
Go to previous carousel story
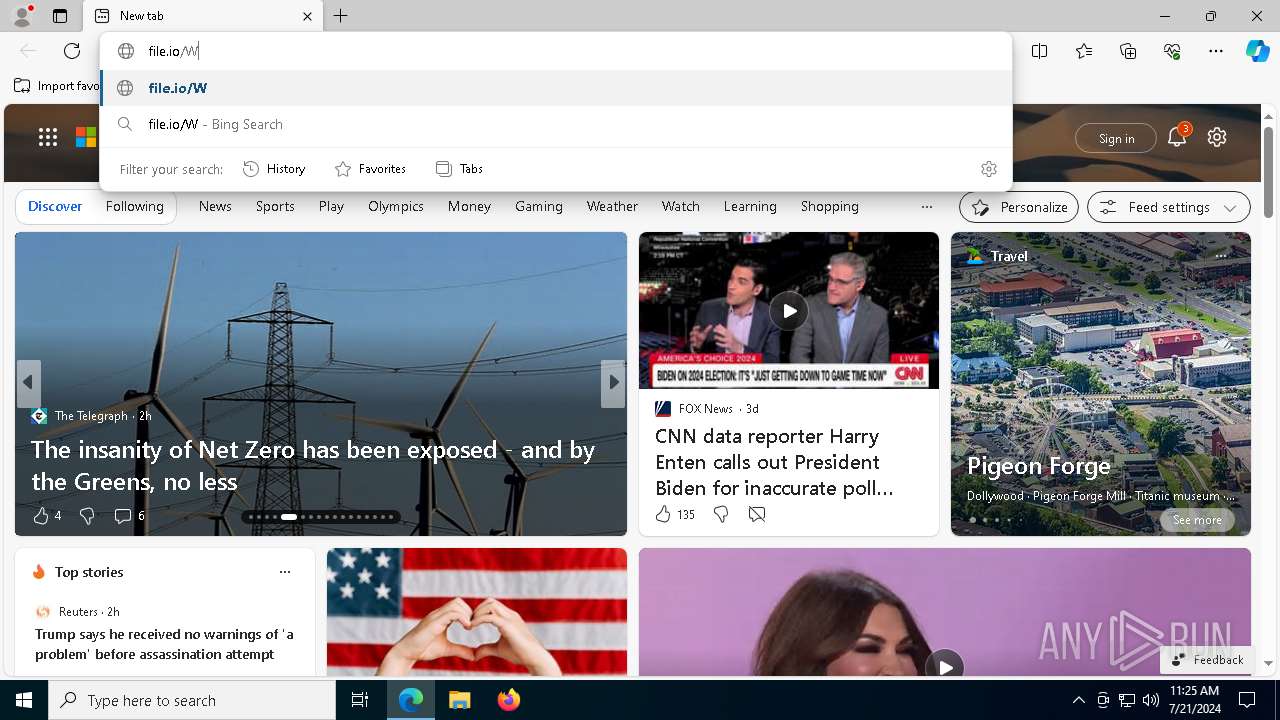28,383
